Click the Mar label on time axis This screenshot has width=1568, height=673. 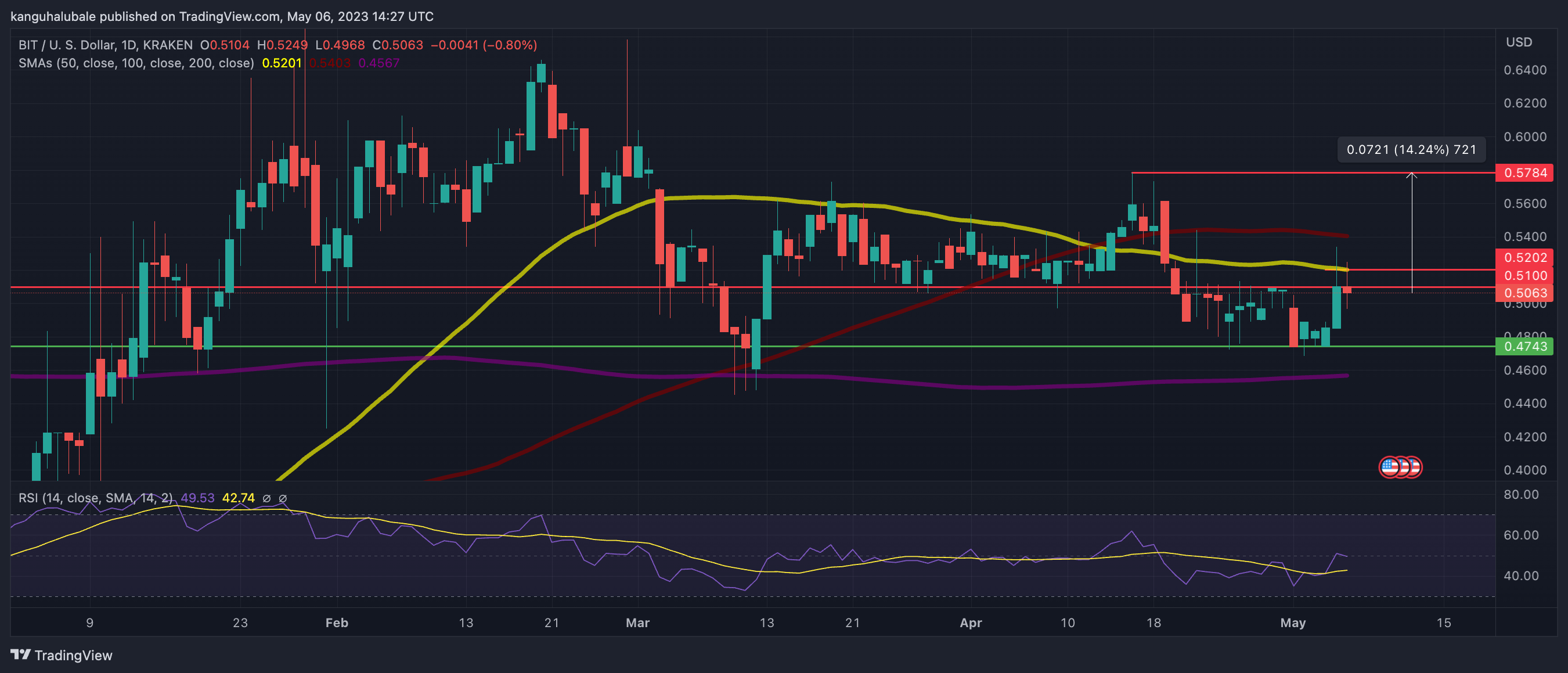pos(638,622)
